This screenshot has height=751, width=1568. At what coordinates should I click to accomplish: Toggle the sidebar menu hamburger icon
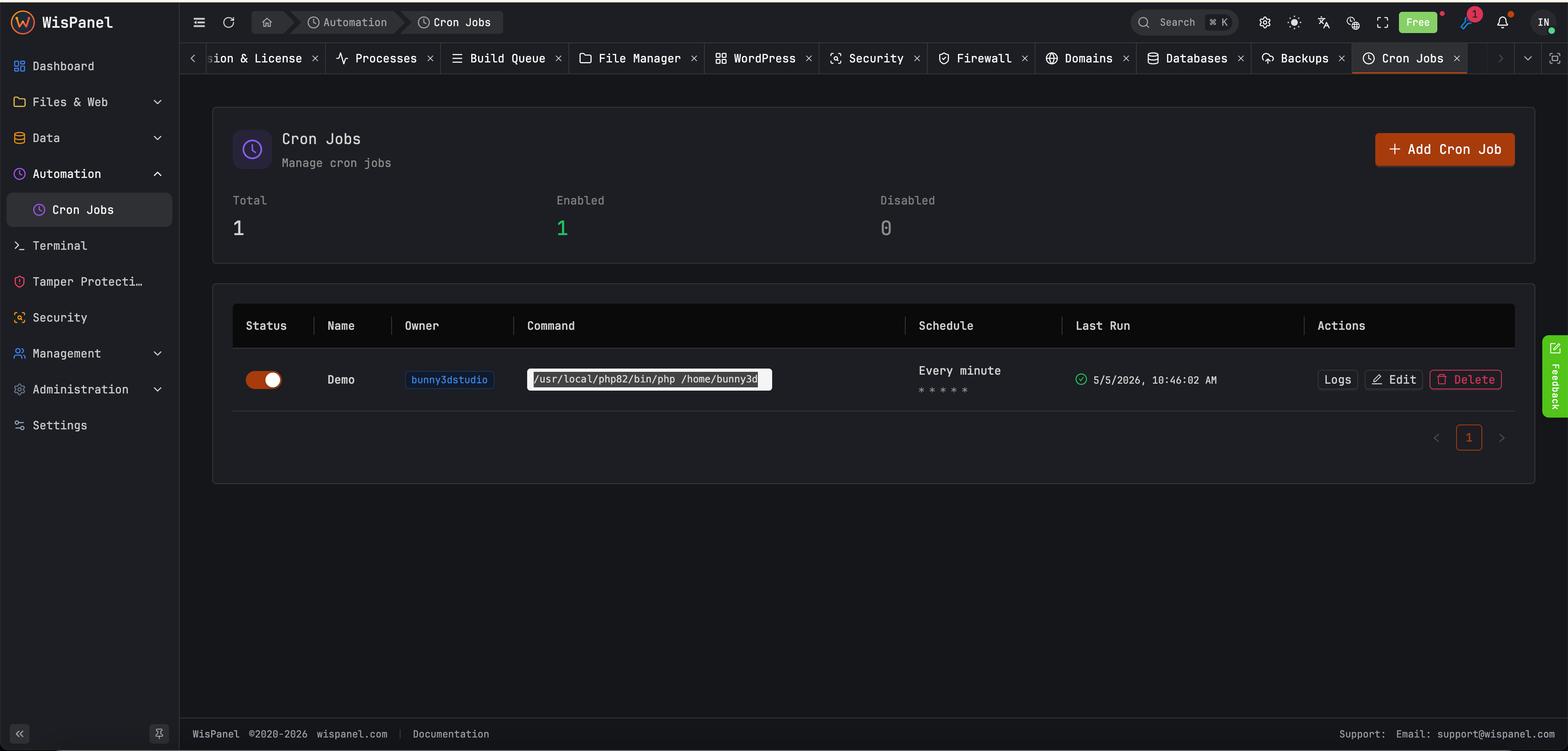[199, 22]
